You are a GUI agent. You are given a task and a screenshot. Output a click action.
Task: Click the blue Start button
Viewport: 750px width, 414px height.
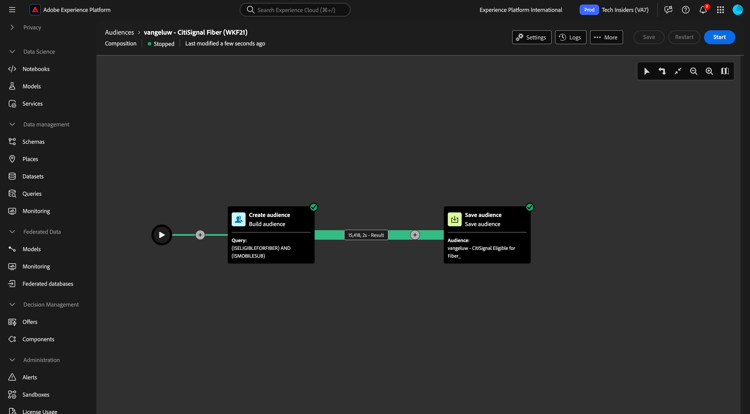[x=719, y=37]
